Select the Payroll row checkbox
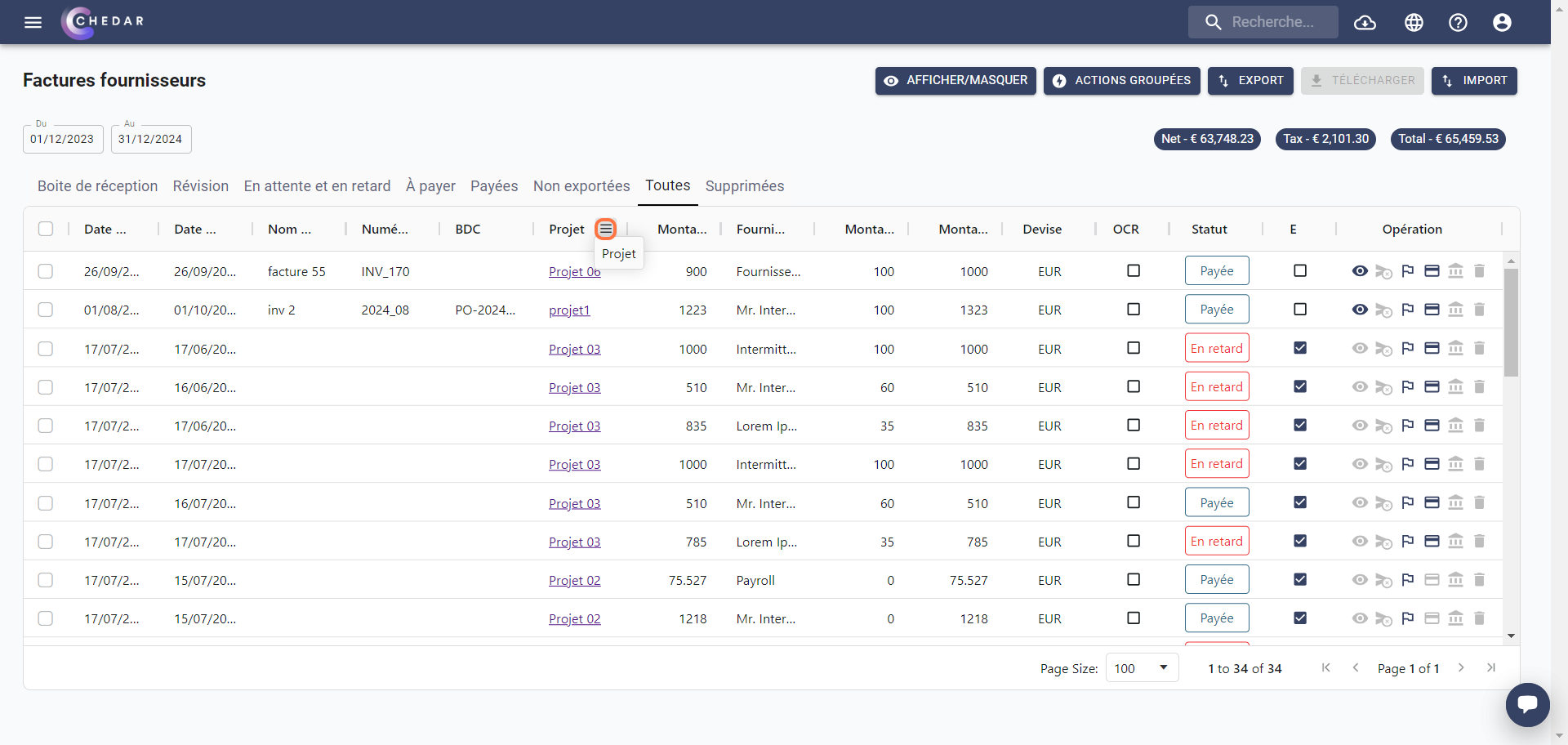Viewport: 1568px width, 745px height. 46,580
